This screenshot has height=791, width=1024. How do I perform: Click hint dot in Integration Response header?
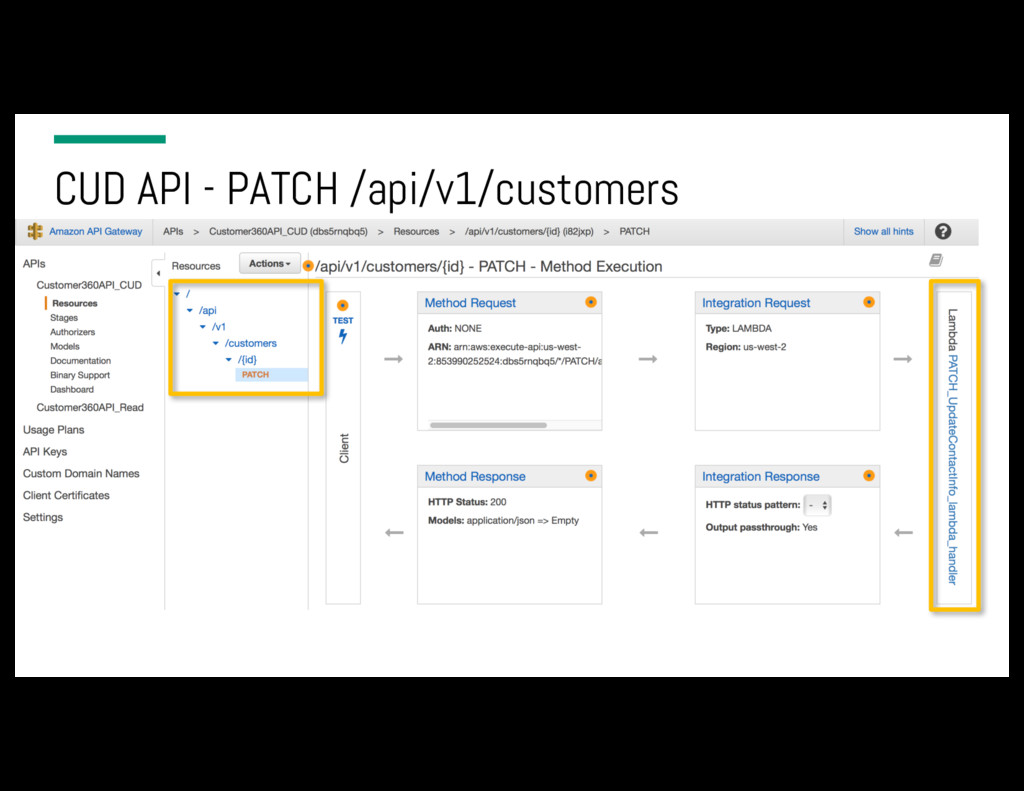[869, 476]
